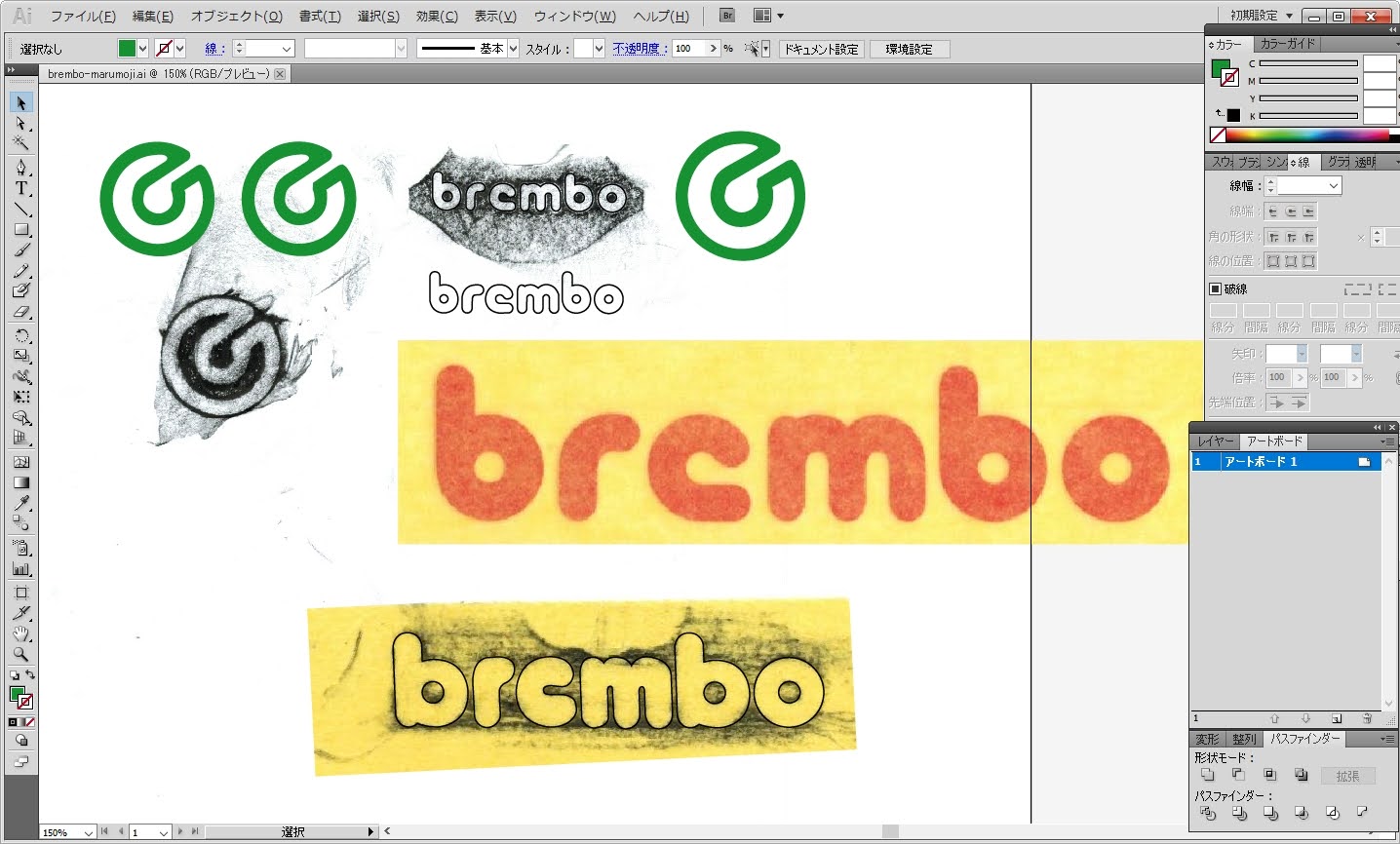Choose the Eyedropper tool
Screen dimensions: 1400x844
coord(20,504)
